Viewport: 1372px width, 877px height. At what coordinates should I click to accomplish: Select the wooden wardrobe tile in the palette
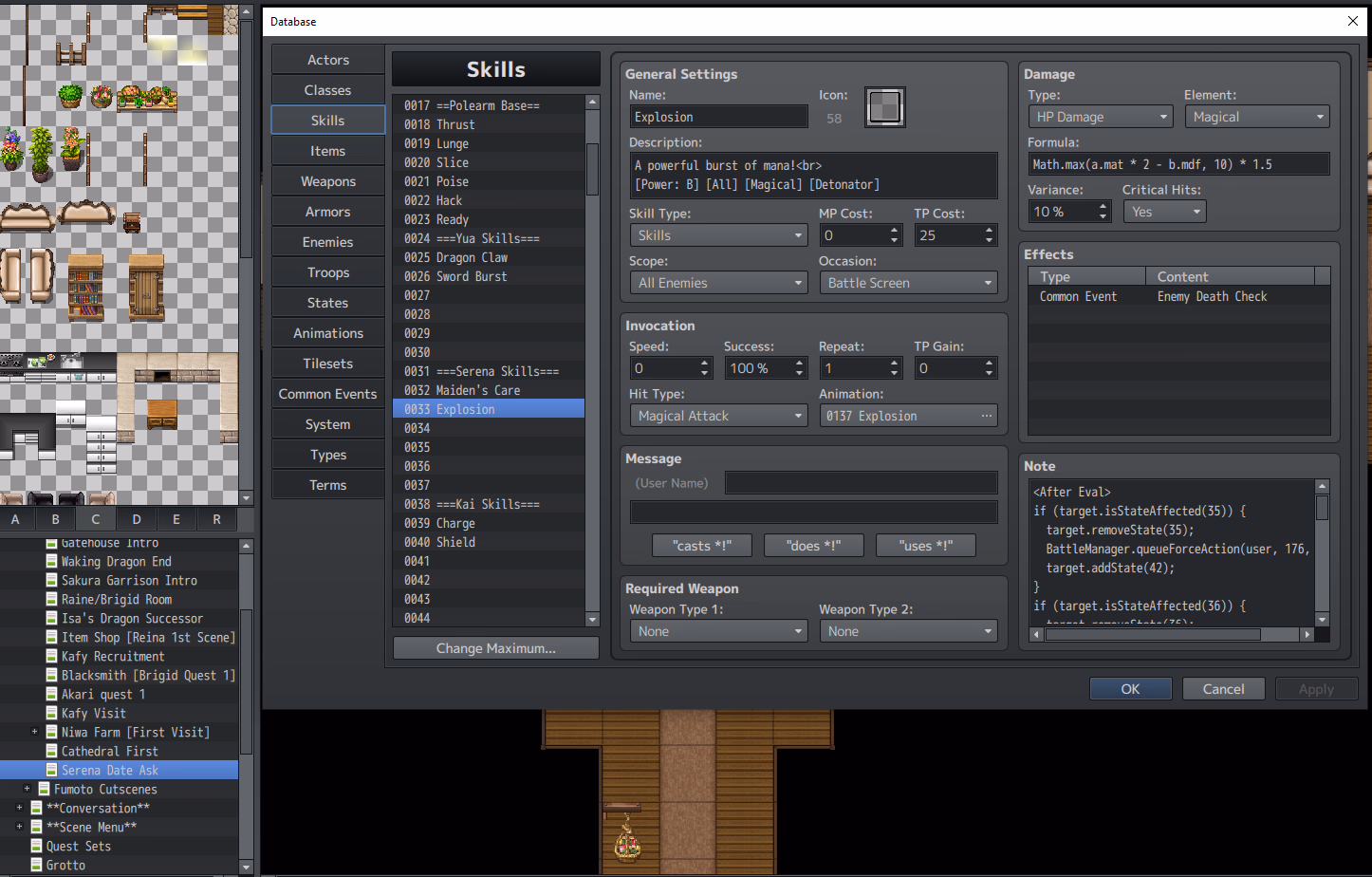pyautogui.click(x=146, y=287)
